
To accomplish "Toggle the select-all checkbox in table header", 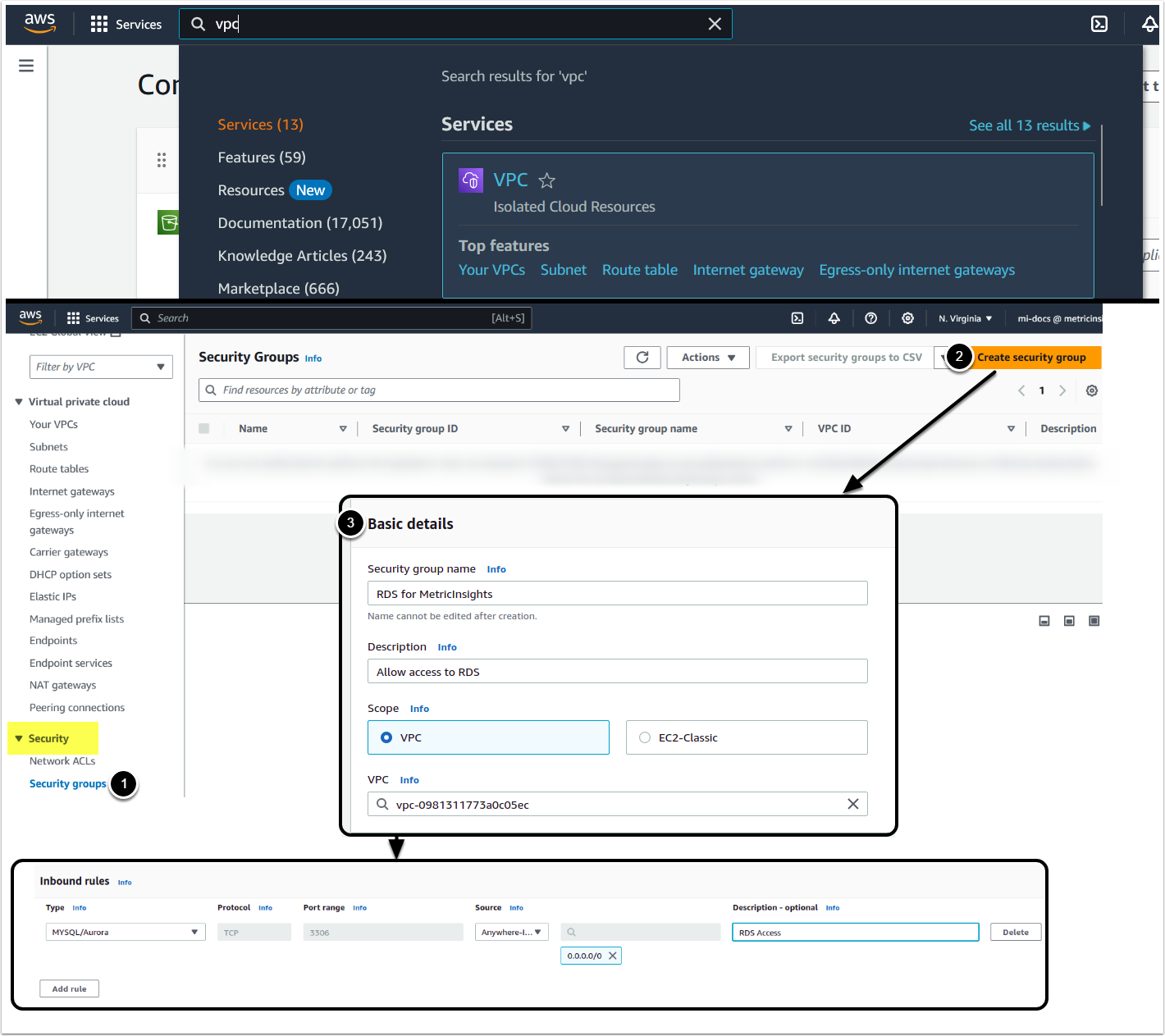I will pos(204,428).
